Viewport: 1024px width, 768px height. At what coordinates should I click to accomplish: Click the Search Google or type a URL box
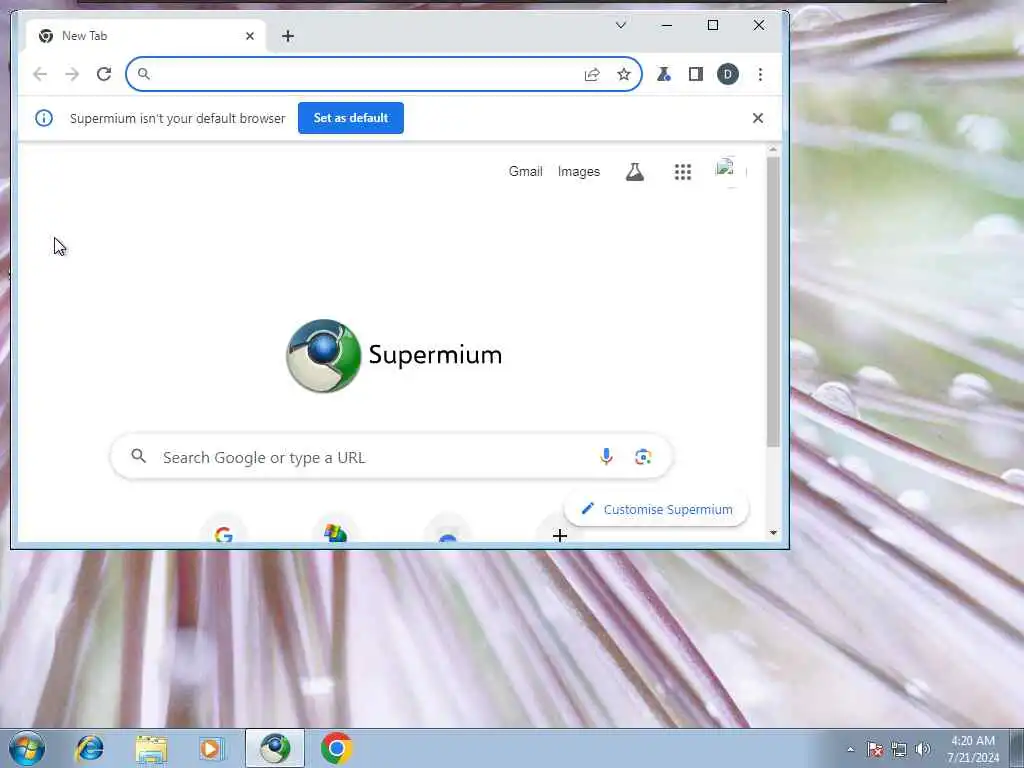click(391, 457)
